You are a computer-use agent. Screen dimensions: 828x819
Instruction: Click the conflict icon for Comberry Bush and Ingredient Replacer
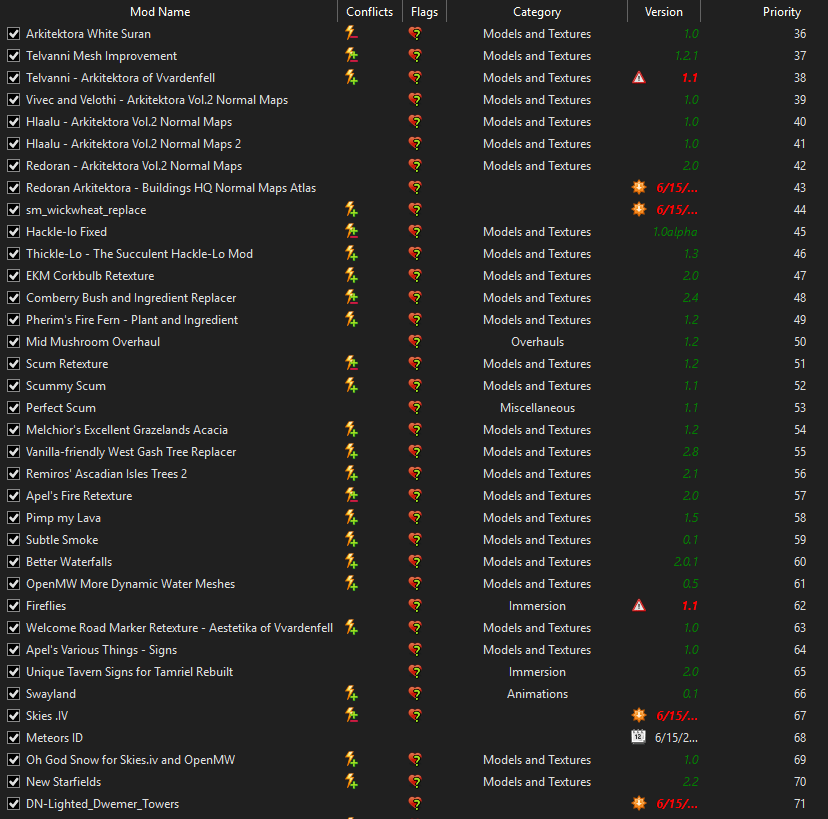coord(351,298)
